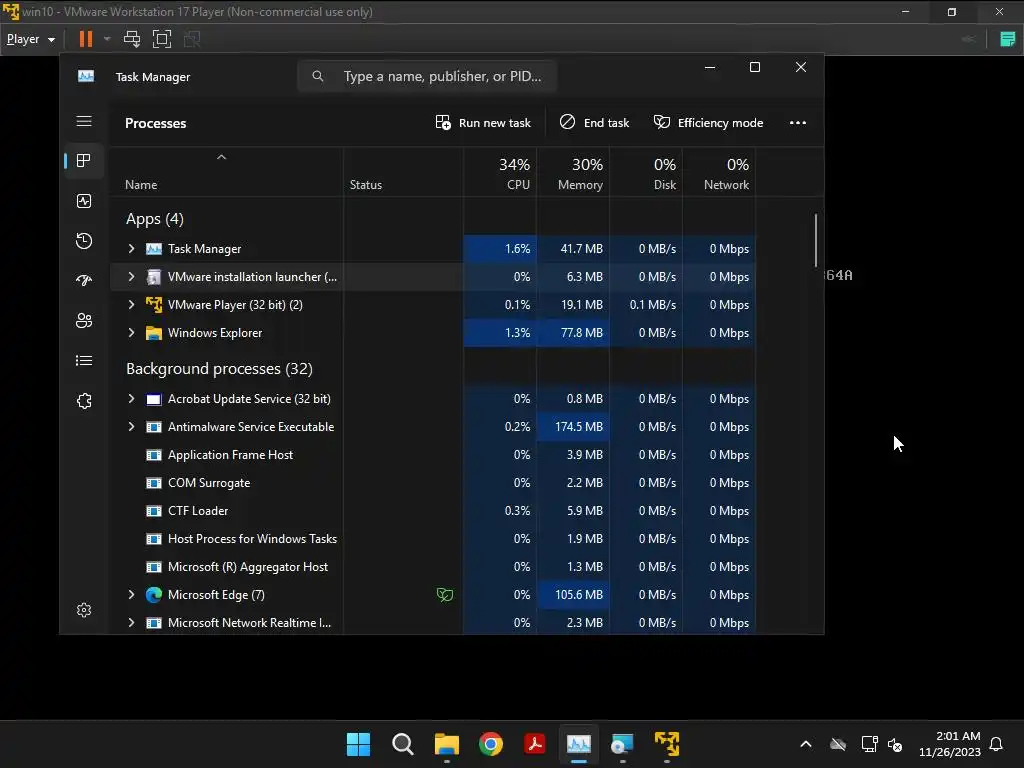This screenshot has height=768, width=1024.
Task: Select Host Process for Windows Tasks
Action: point(432,539)
